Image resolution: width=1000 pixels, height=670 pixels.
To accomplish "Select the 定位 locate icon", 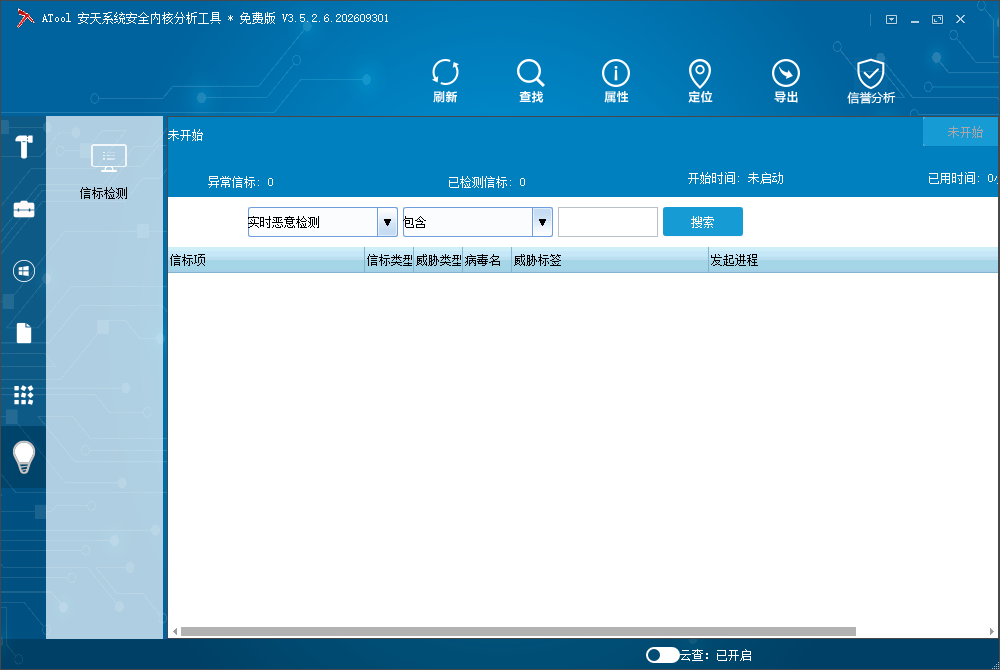I will coord(700,80).
